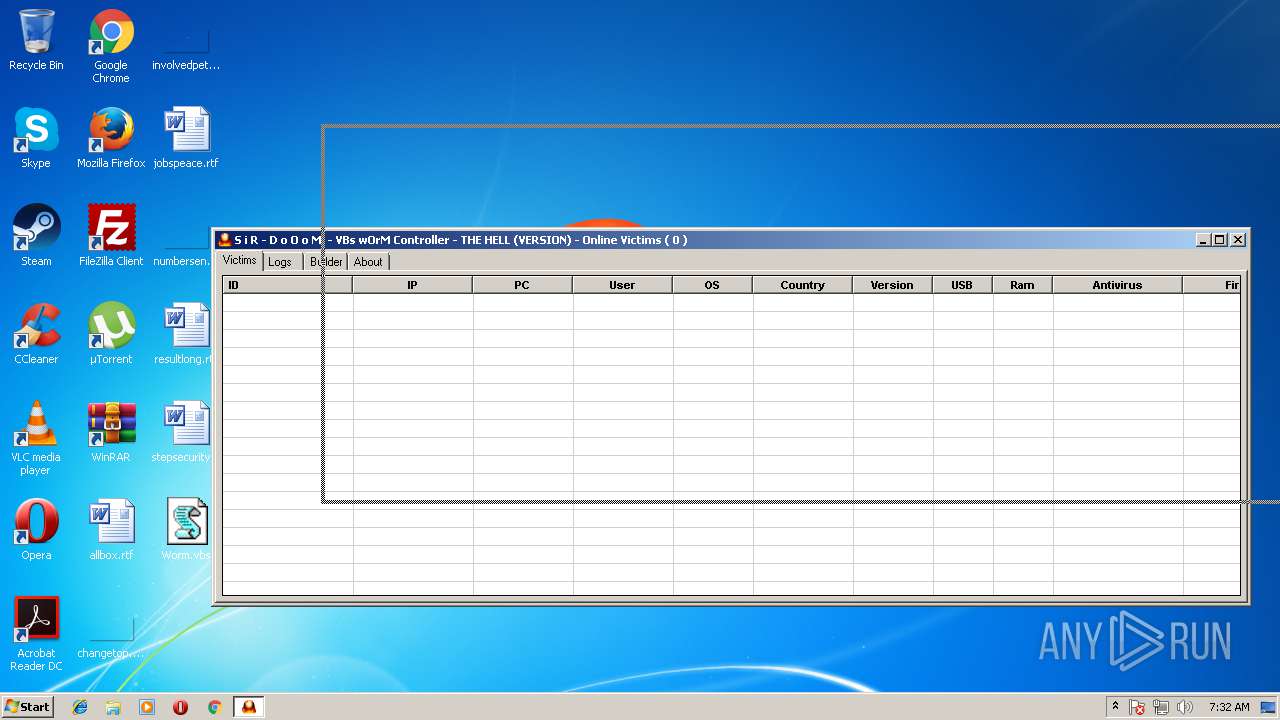Open CCleaner desktop shortcut

(36, 334)
